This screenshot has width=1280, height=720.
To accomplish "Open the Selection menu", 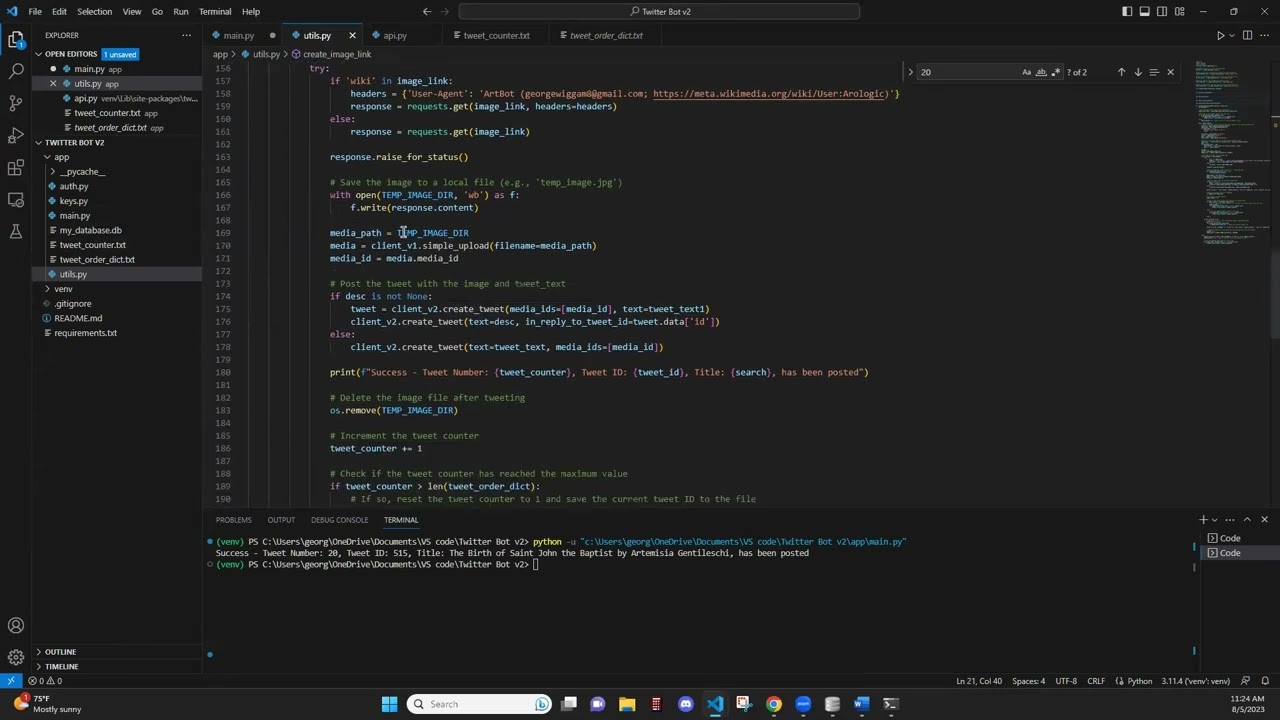I will [94, 12].
